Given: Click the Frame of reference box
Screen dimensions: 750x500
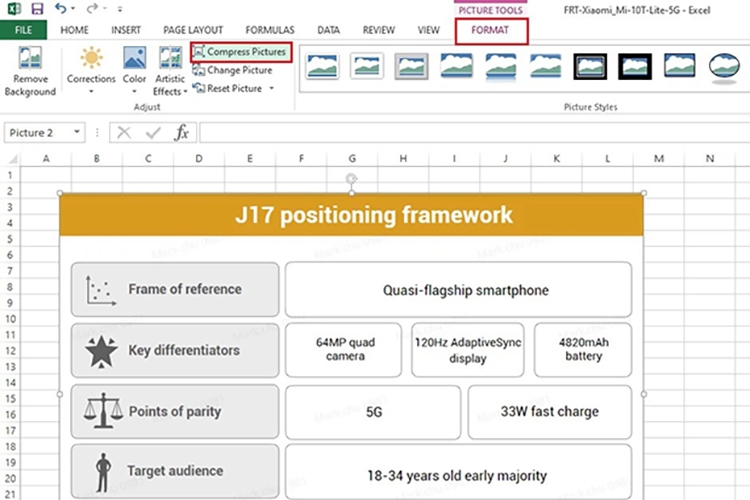Looking at the screenshot, I should point(175,289).
